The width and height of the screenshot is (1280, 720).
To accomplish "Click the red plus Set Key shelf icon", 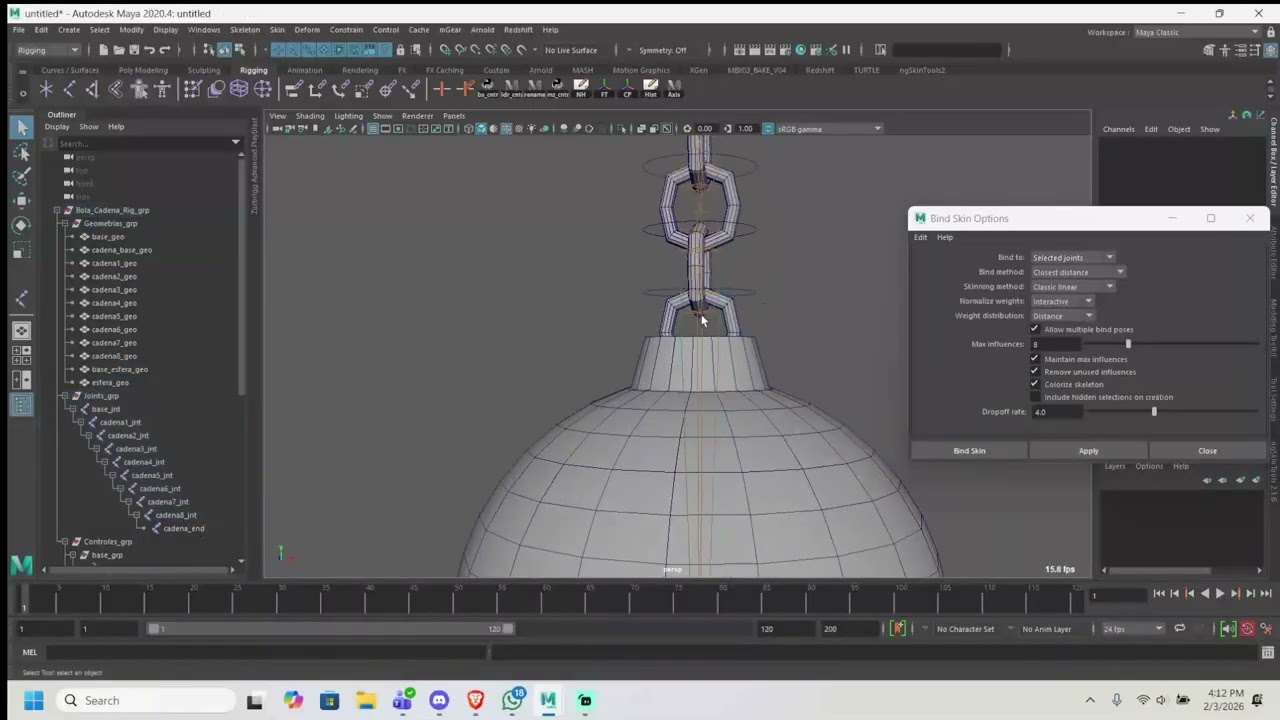I will pyautogui.click(x=441, y=90).
